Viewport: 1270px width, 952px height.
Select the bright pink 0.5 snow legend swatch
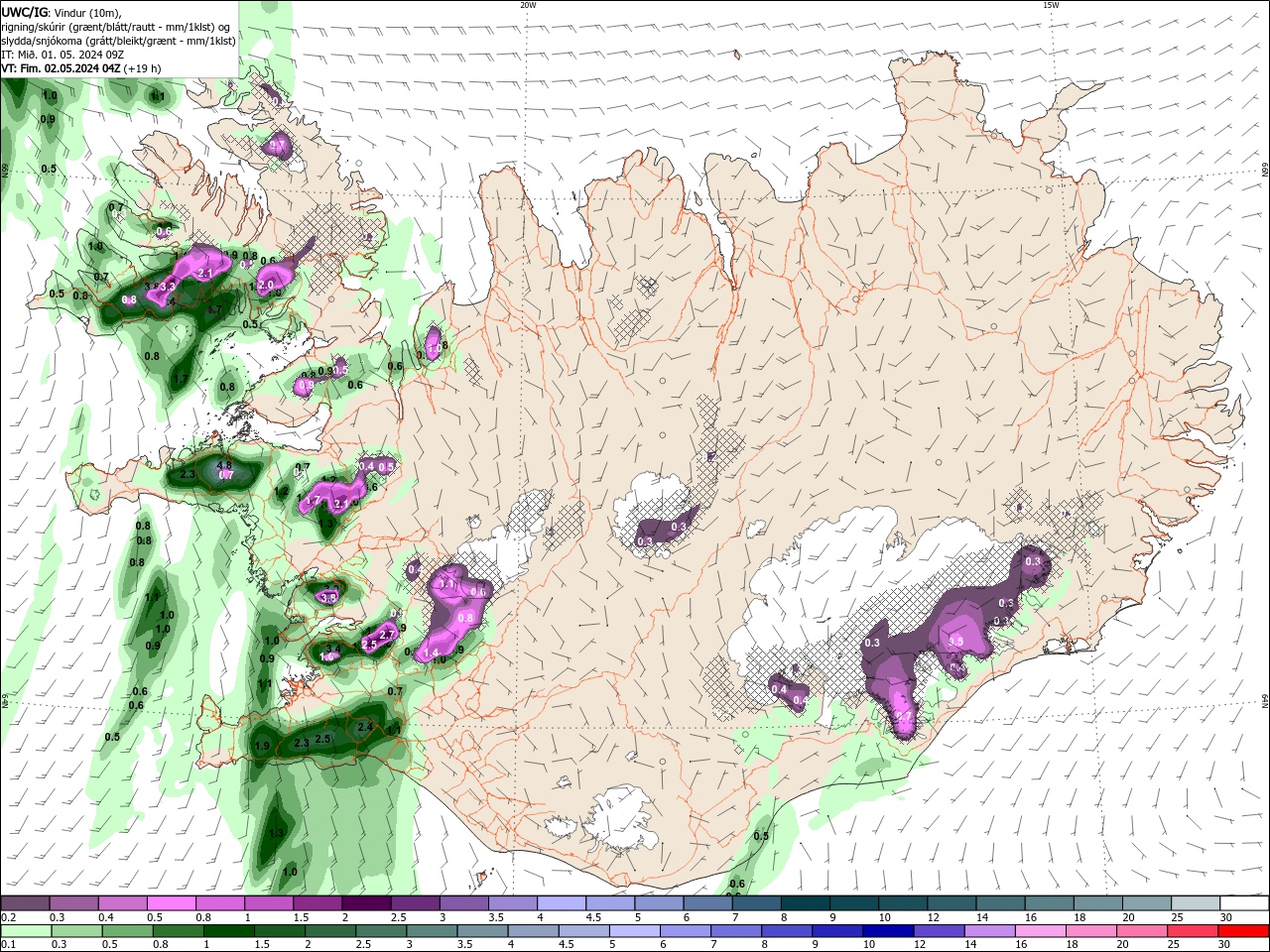pos(171,903)
